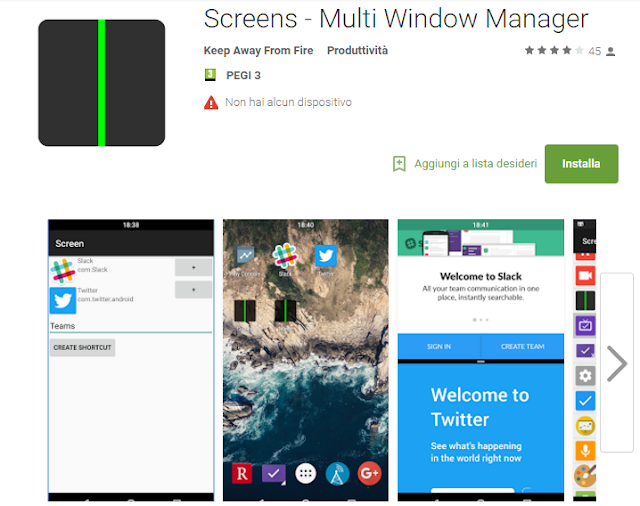The width and height of the screenshot is (640, 506).
Task: Click the rating count 45
Action: pos(595,51)
